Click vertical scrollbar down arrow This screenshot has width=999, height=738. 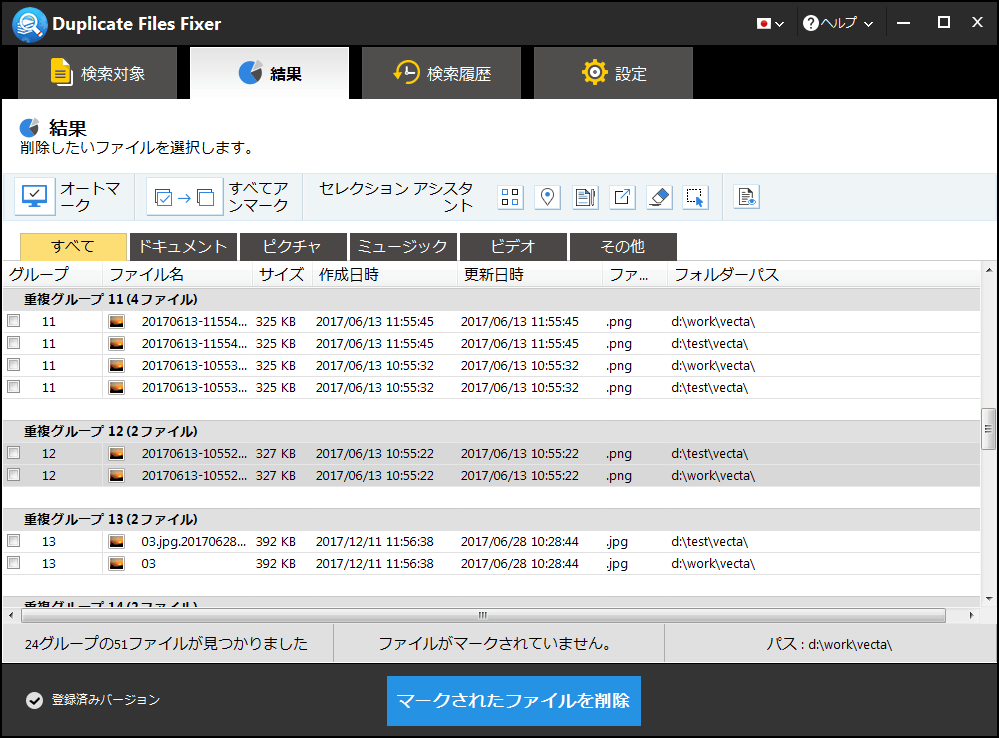[989, 598]
